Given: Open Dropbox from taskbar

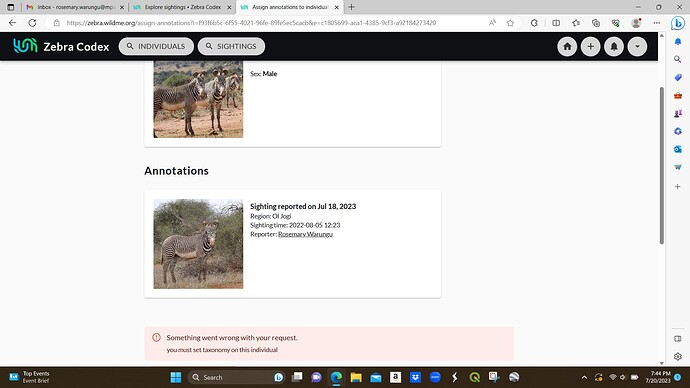Looking at the screenshot, I should point(415,377).
